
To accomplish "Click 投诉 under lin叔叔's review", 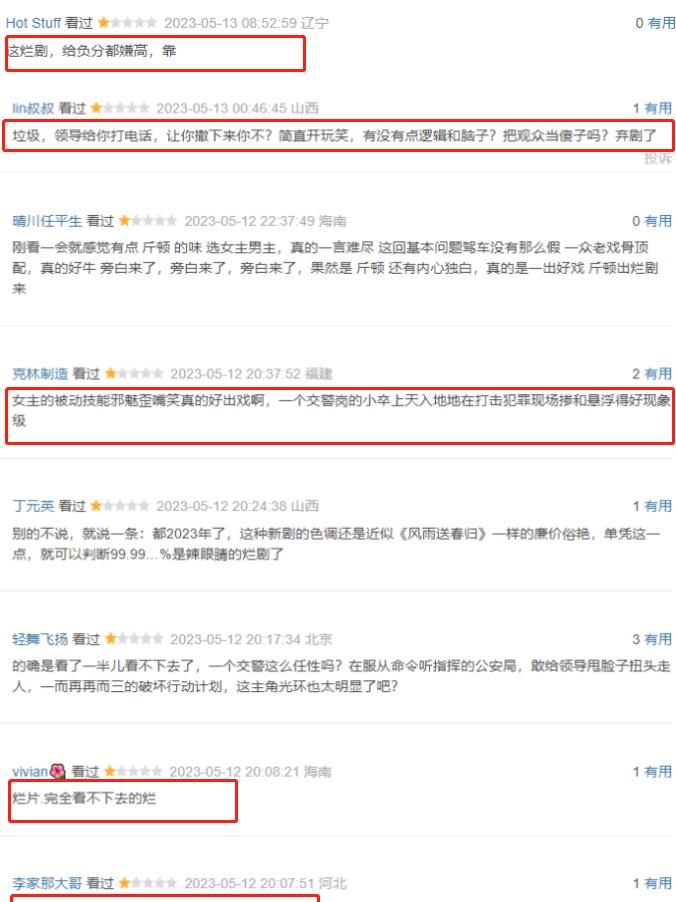I will point(658,158).
